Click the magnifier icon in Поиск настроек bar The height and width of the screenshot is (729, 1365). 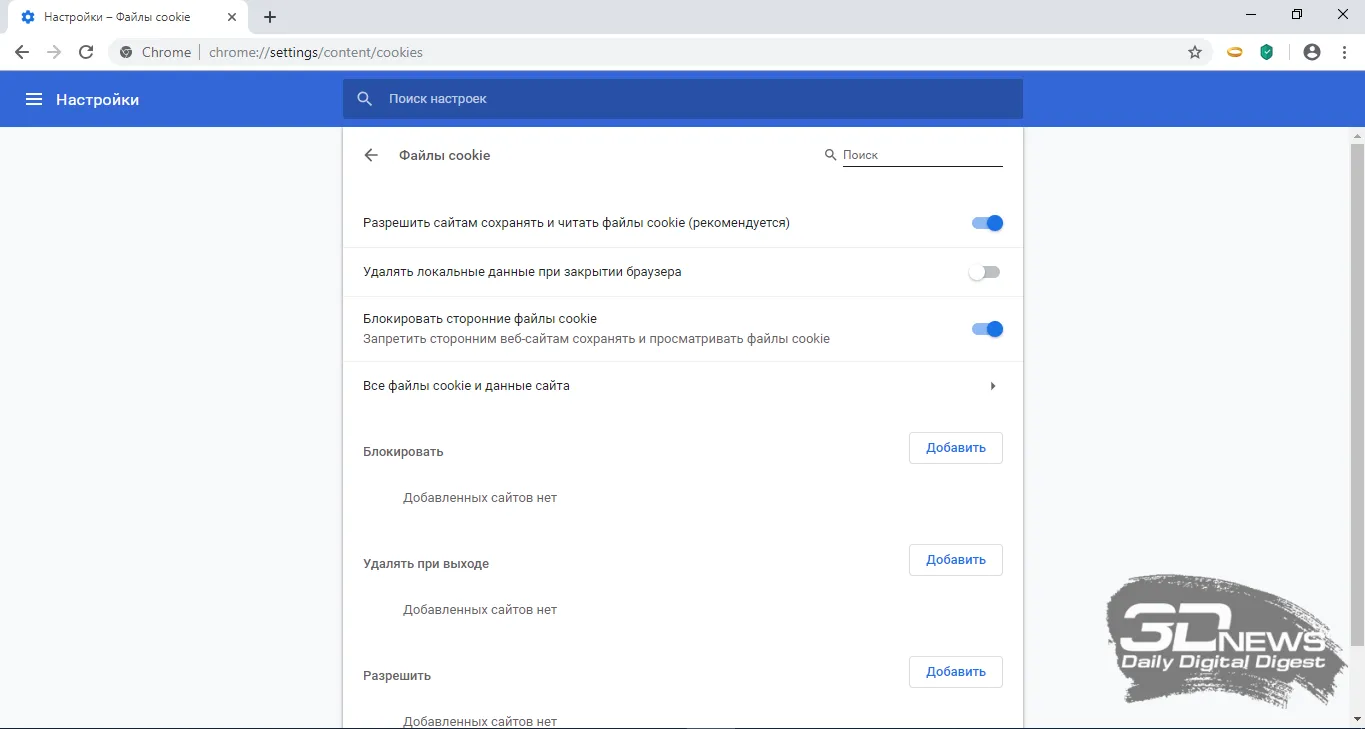(365, 99)
